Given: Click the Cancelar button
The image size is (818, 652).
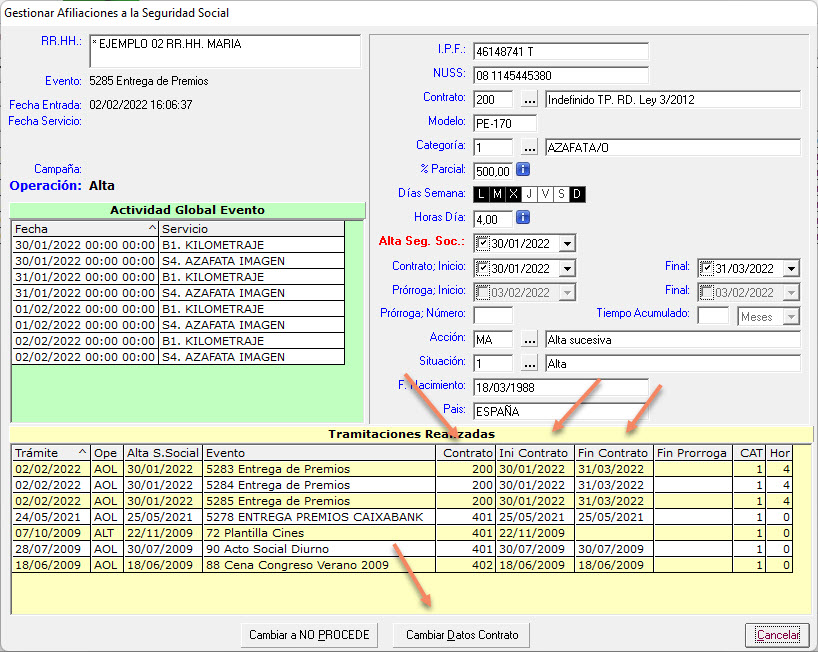Looking at the screenshot, I should pos(777,635).
